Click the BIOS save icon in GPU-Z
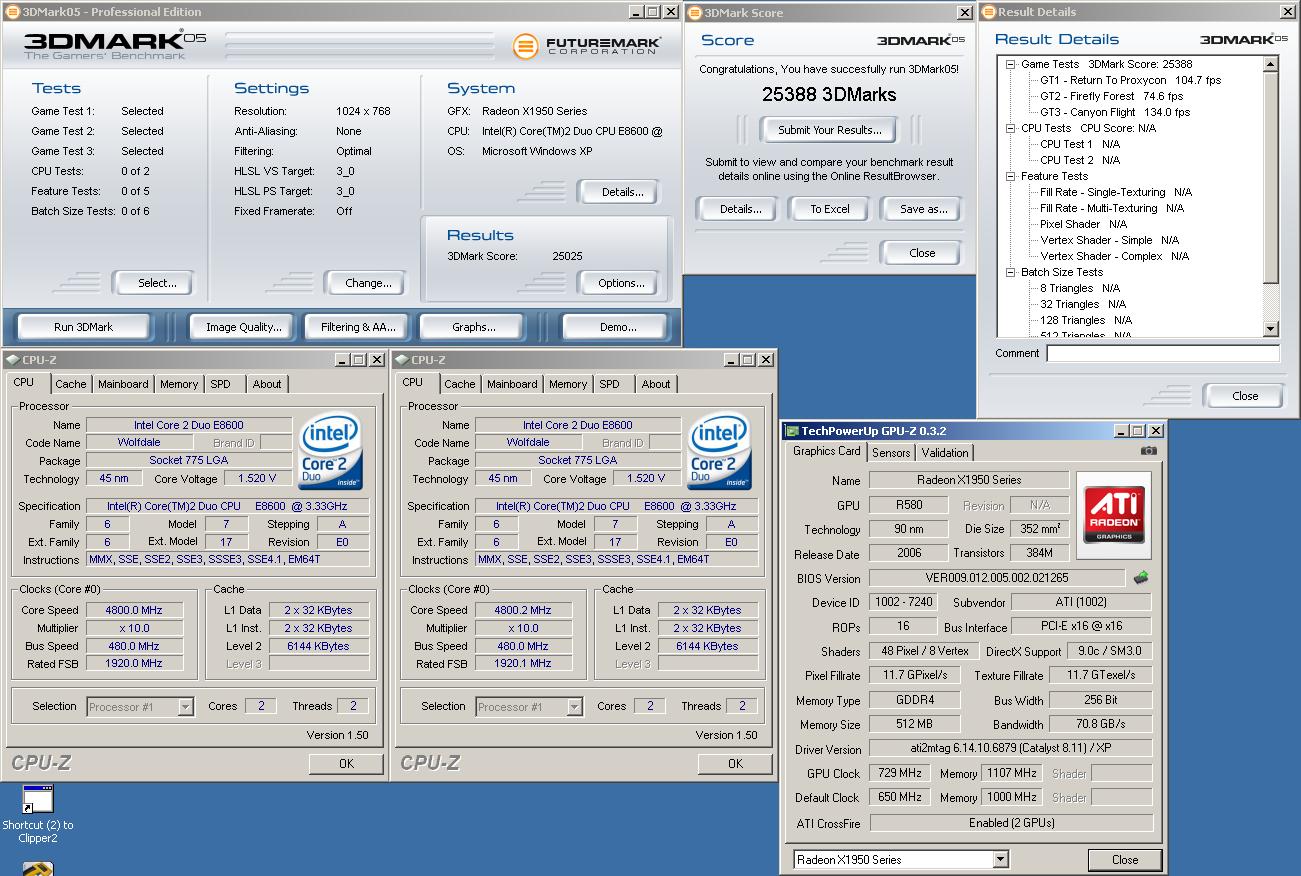Viewport: 1301px width, 876px height. point(1140,578)
